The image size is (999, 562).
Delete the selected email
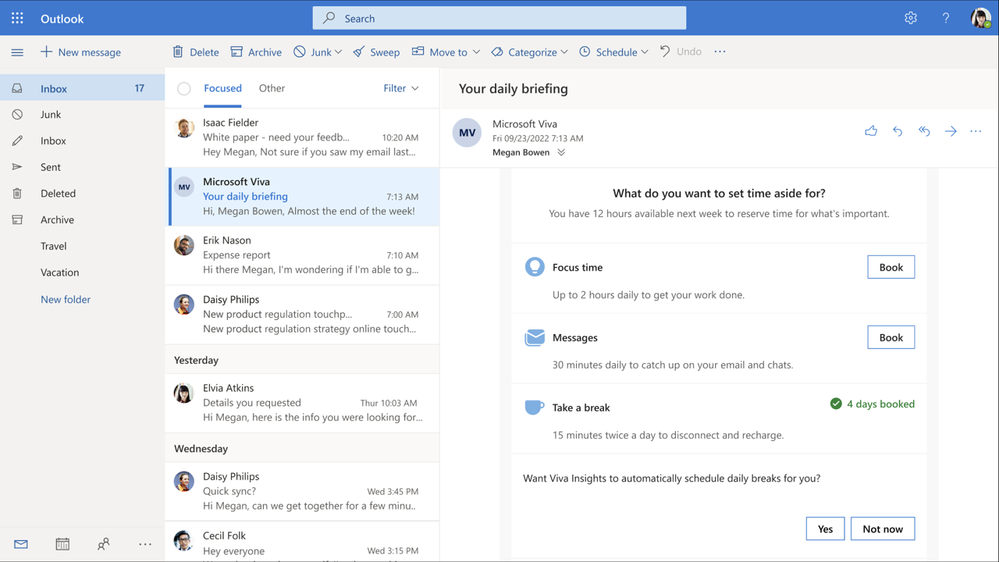click(196, 52)
